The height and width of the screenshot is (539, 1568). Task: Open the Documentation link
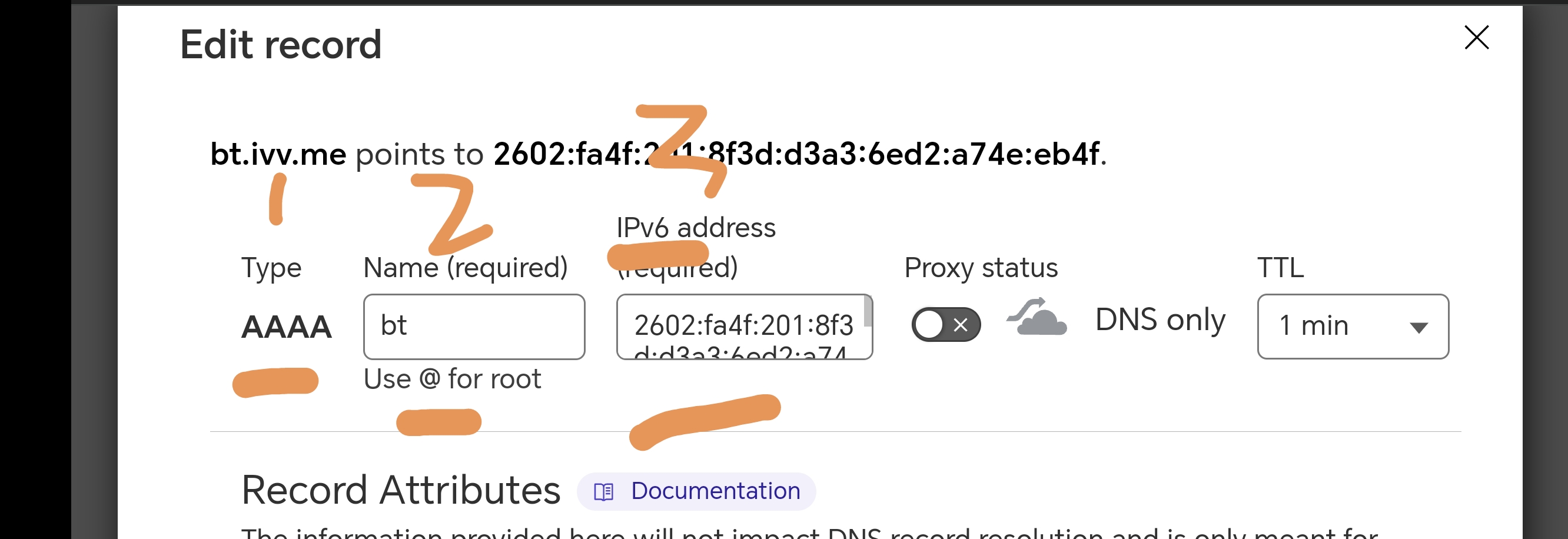pos(715,491)
